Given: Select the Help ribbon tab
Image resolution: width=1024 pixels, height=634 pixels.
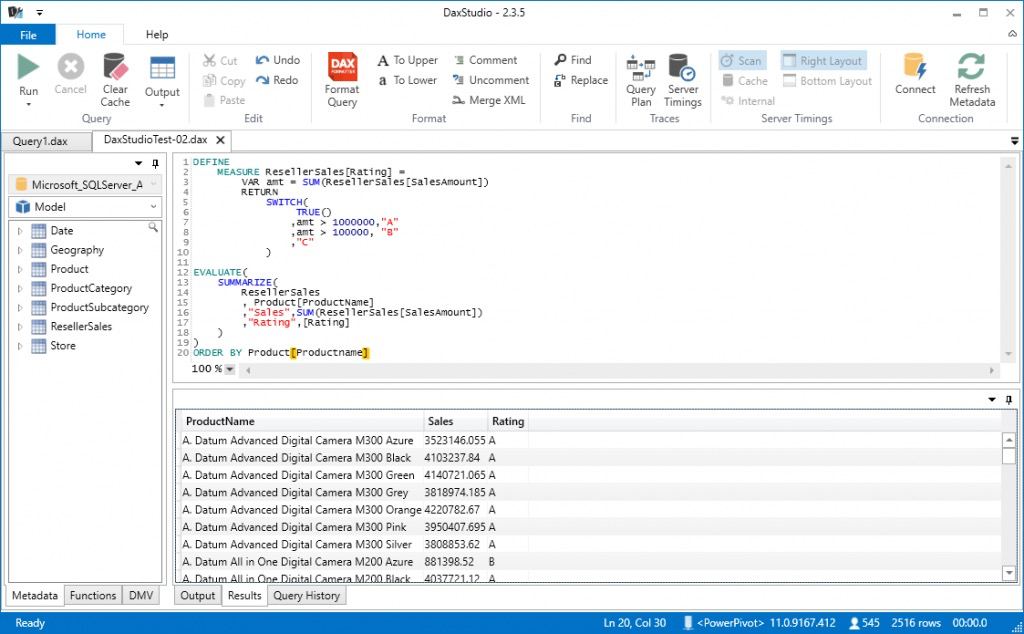Looking at the screenshot, I should [x=157, y=35].
